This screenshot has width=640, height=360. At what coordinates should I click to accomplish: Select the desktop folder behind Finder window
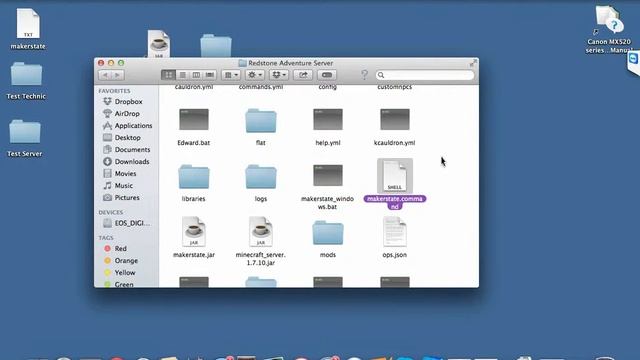[x=216, y=46]
